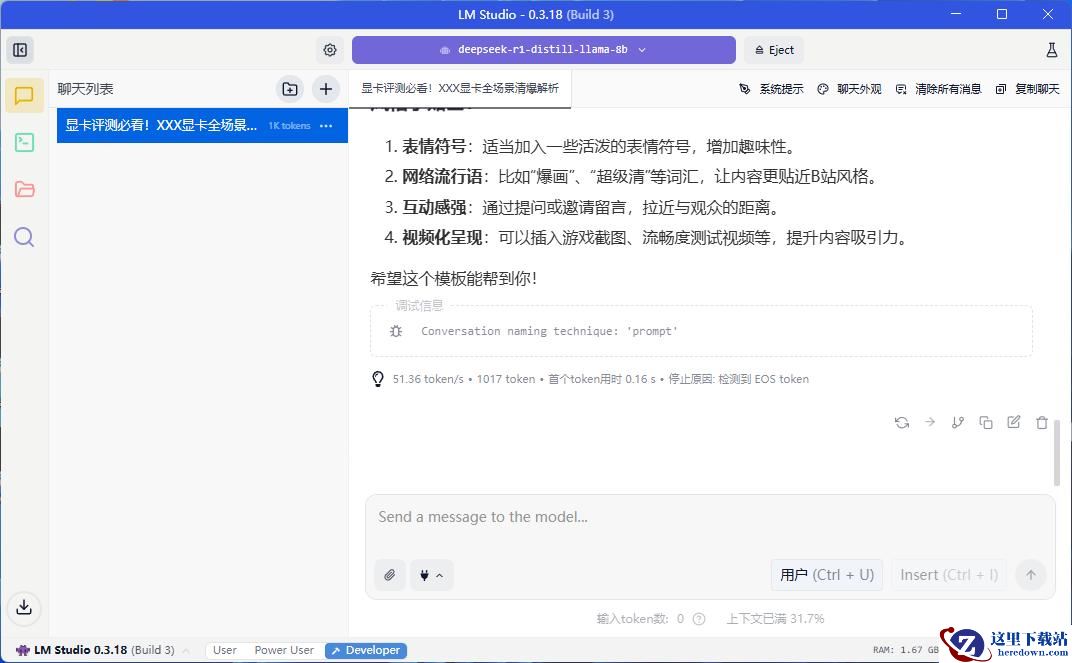The width and height of the screenshot is (1072, 663).
Task: Toggle the left sidebar panel icon
Action: [21, 50]
